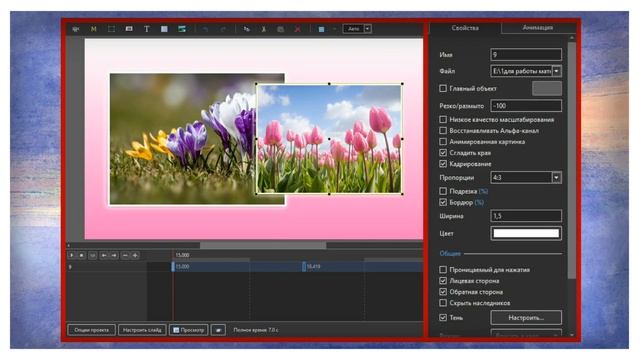Select the crocus flowers image on canvas
This screenshot has width=640, height=360.
click(x=183, y=139)
